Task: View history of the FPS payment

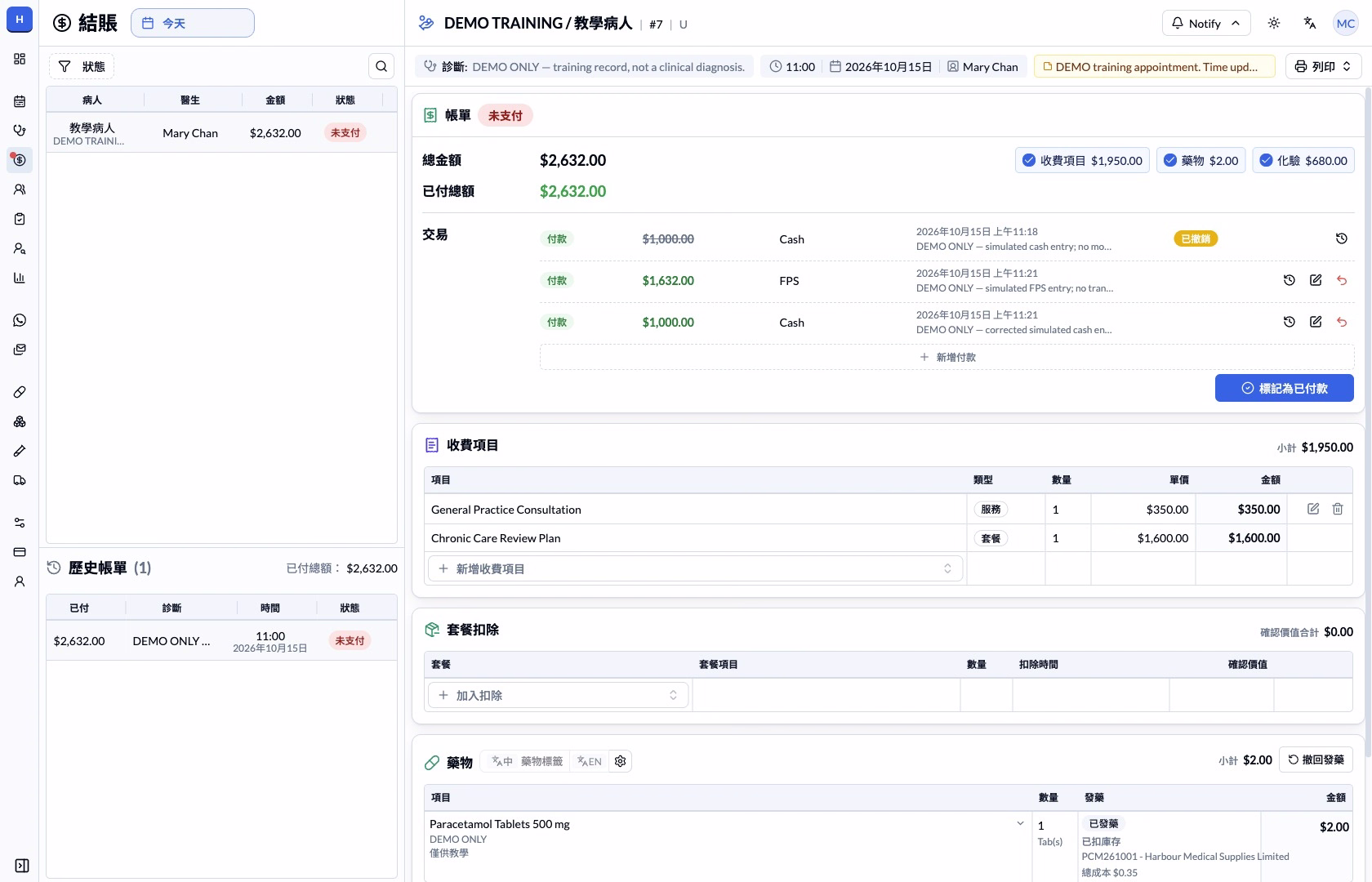Action: [1290, 280]
